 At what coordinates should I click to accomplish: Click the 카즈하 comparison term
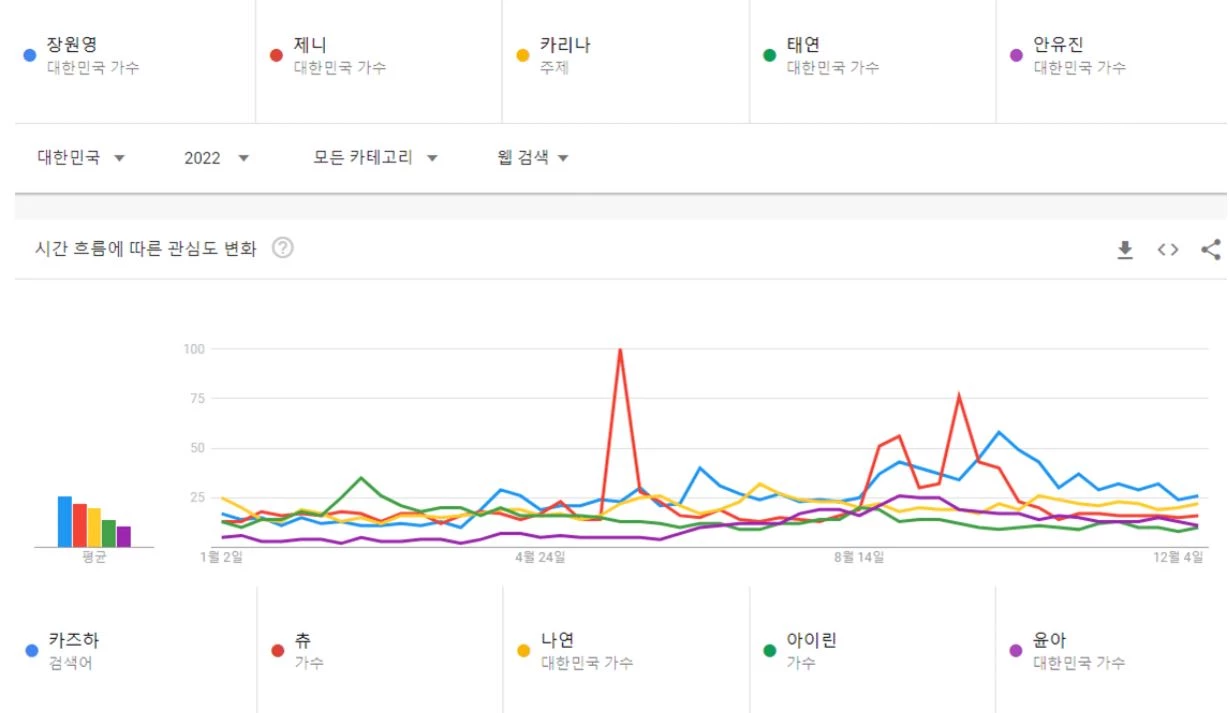click(73, 640)
